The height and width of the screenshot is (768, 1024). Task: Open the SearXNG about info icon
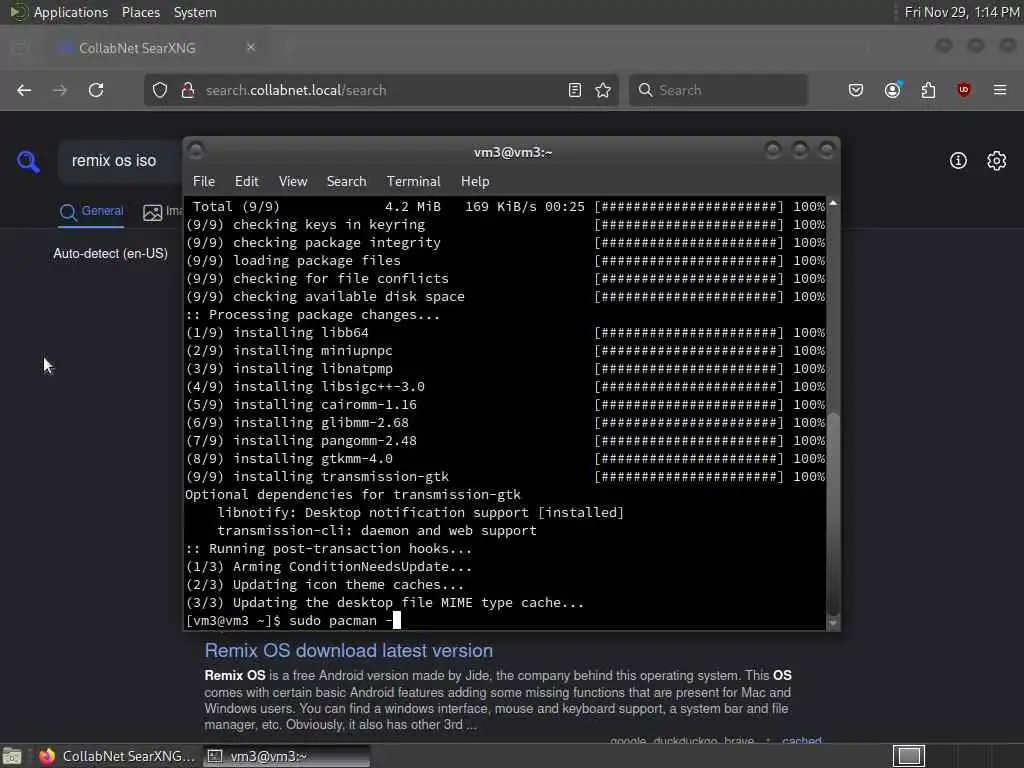coord(958,161)
